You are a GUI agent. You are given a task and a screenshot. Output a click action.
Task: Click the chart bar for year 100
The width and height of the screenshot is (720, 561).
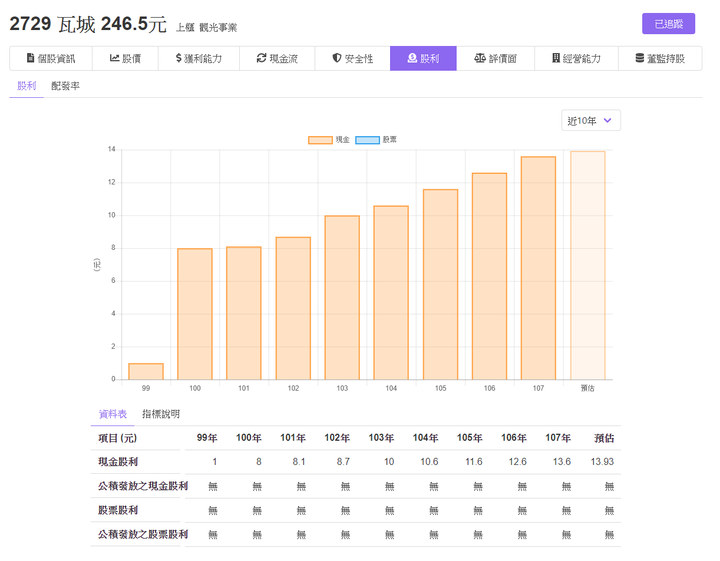[x=195, y=314]
